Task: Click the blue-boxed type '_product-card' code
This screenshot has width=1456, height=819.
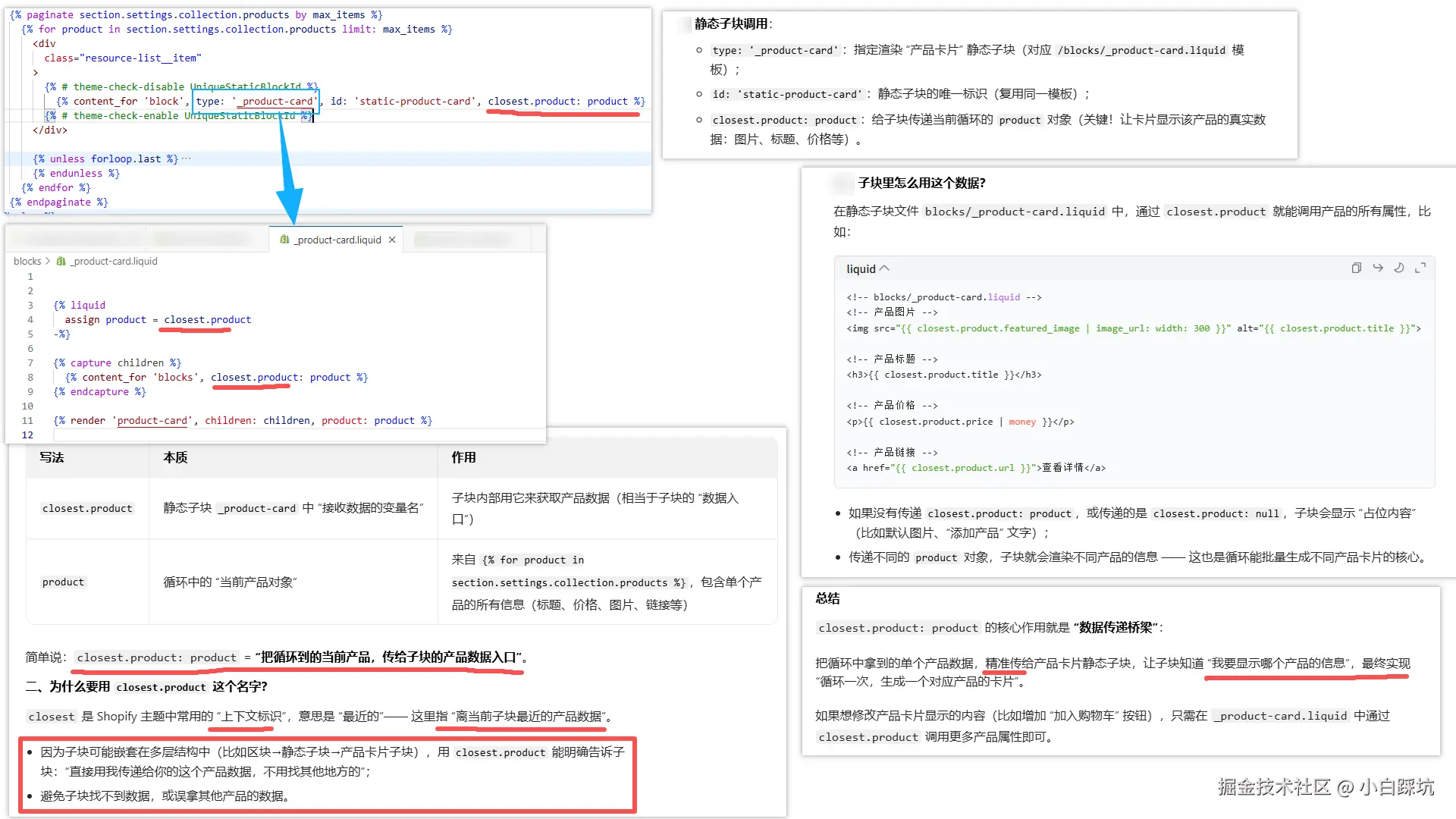Action: coord(256,101)
